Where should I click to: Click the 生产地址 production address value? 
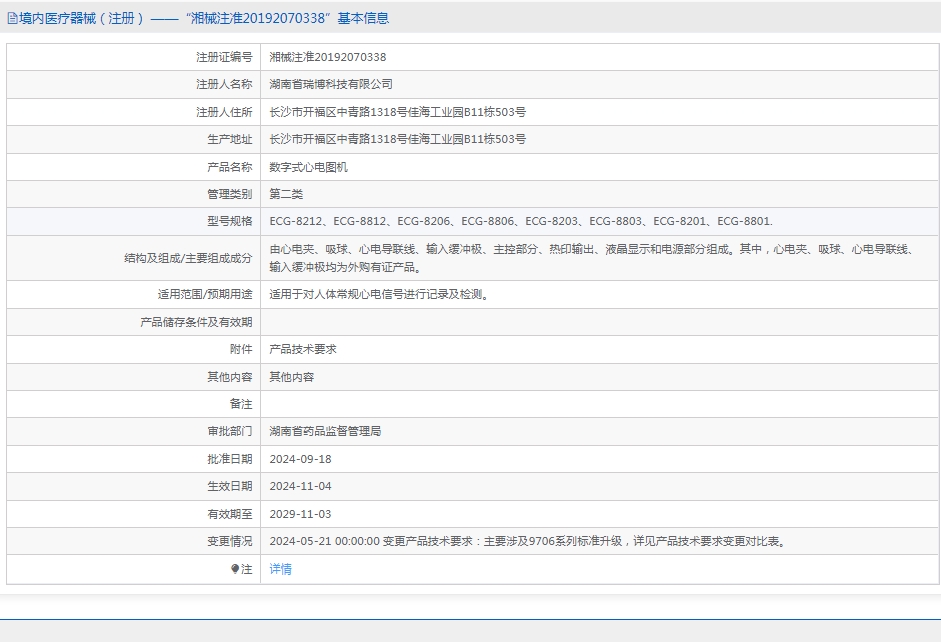(397, 139)
